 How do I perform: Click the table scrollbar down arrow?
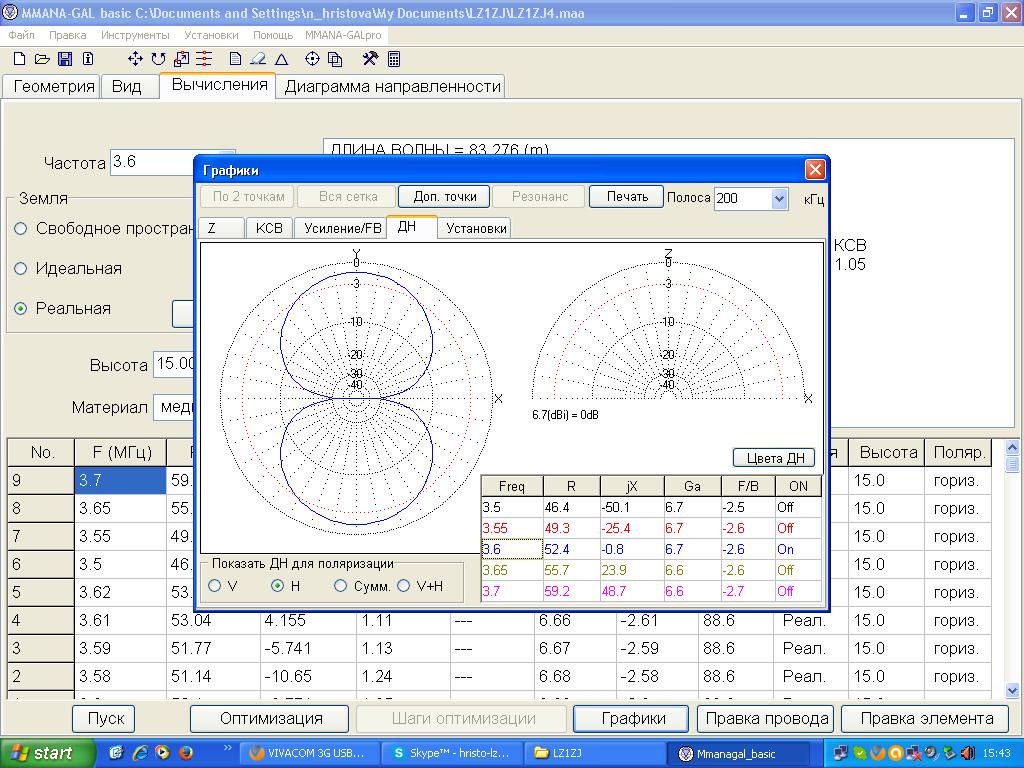pyautogui.click(x=1011, y=690)
